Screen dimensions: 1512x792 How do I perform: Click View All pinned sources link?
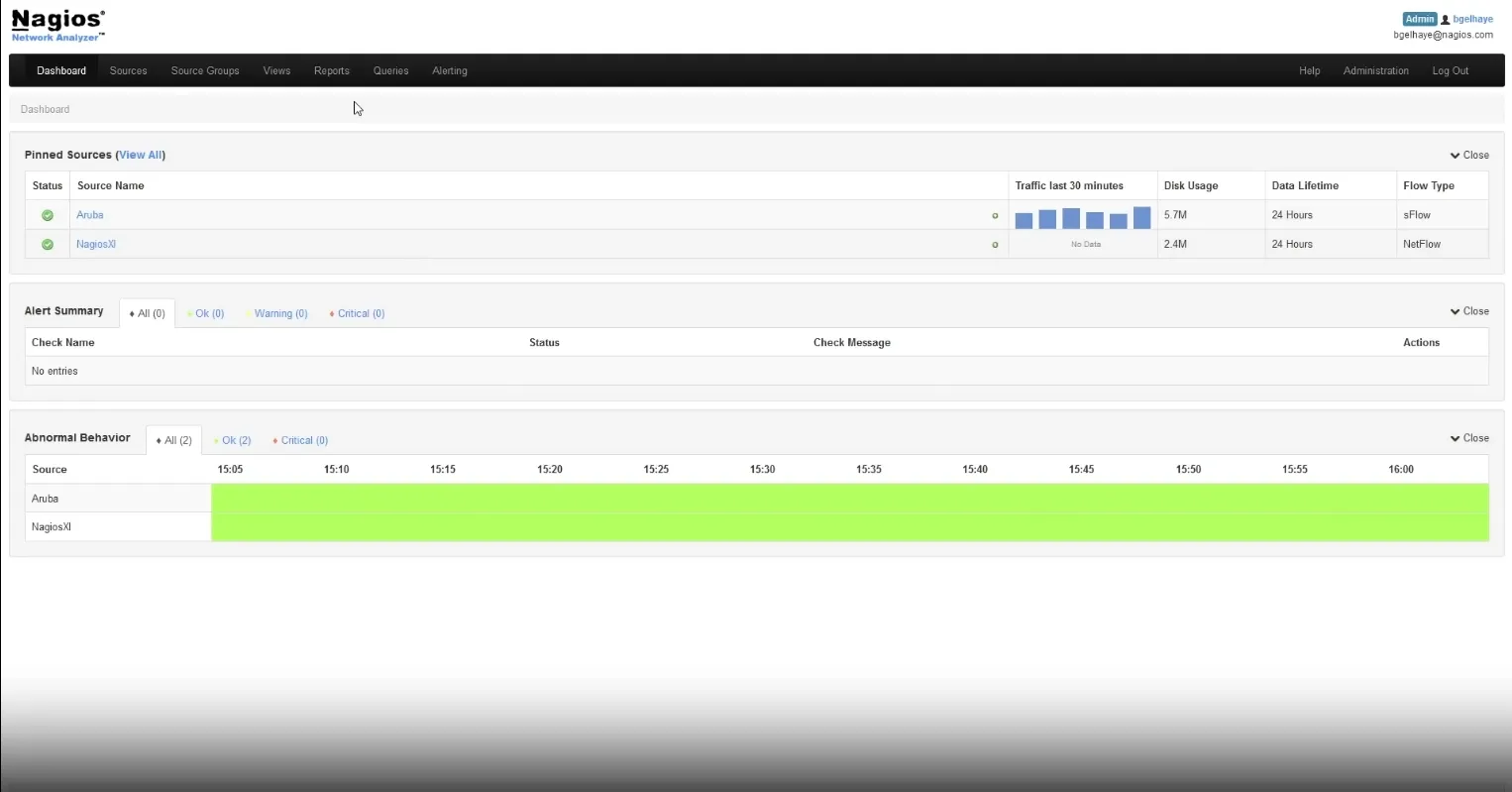click(141, 155)
